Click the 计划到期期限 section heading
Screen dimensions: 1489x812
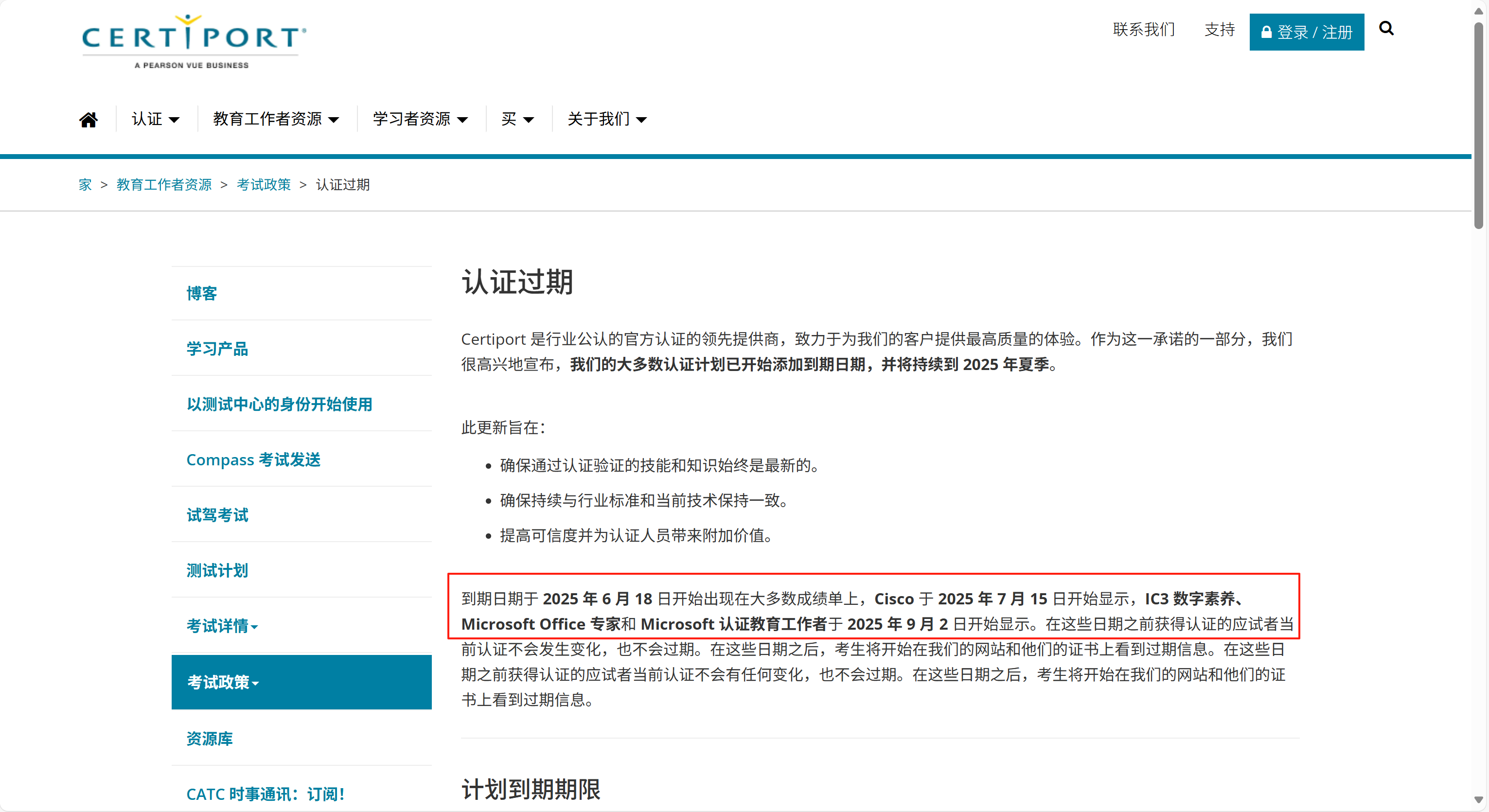point(531,789)
